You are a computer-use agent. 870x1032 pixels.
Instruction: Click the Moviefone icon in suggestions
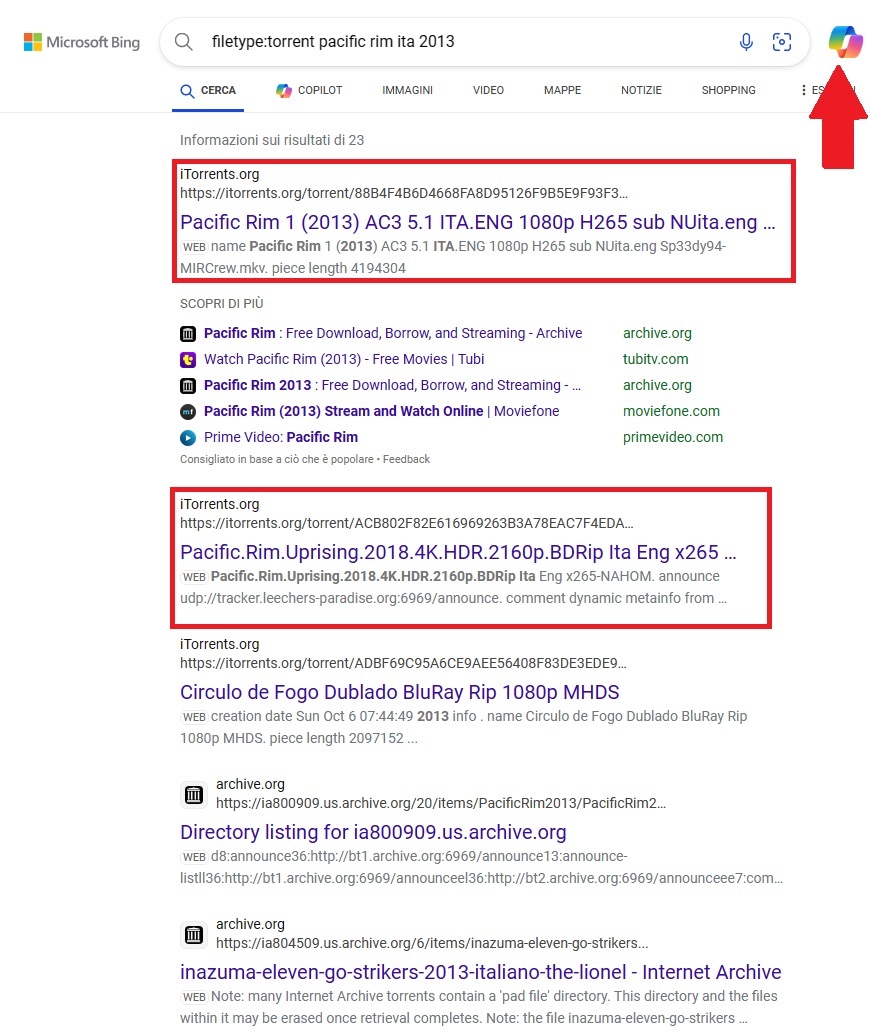[188, 411]
